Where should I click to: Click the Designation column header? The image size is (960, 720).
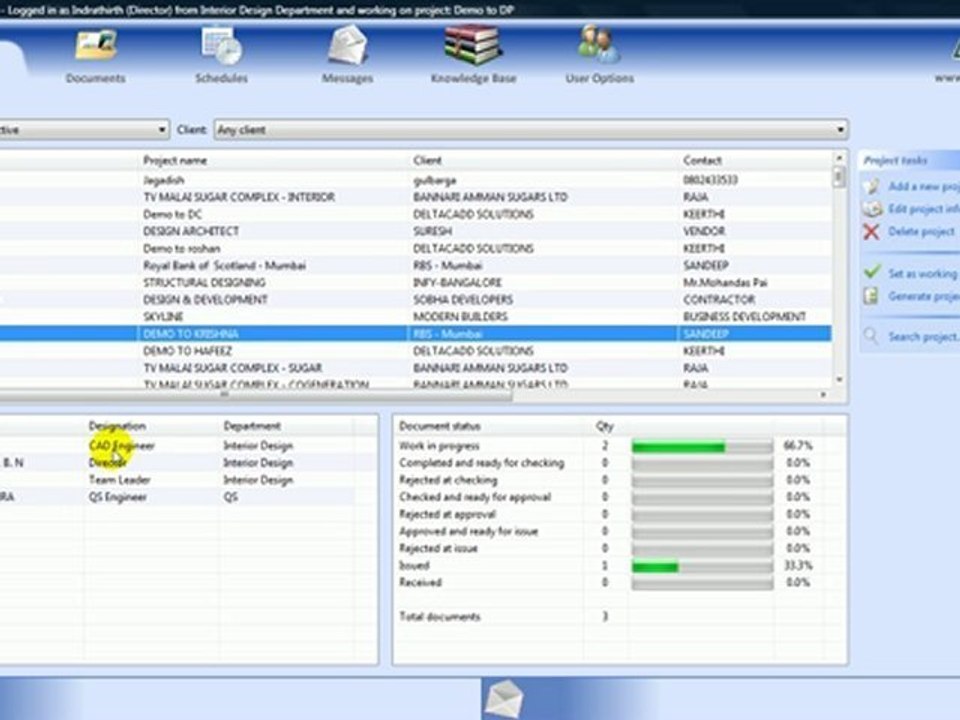[117, 426]
